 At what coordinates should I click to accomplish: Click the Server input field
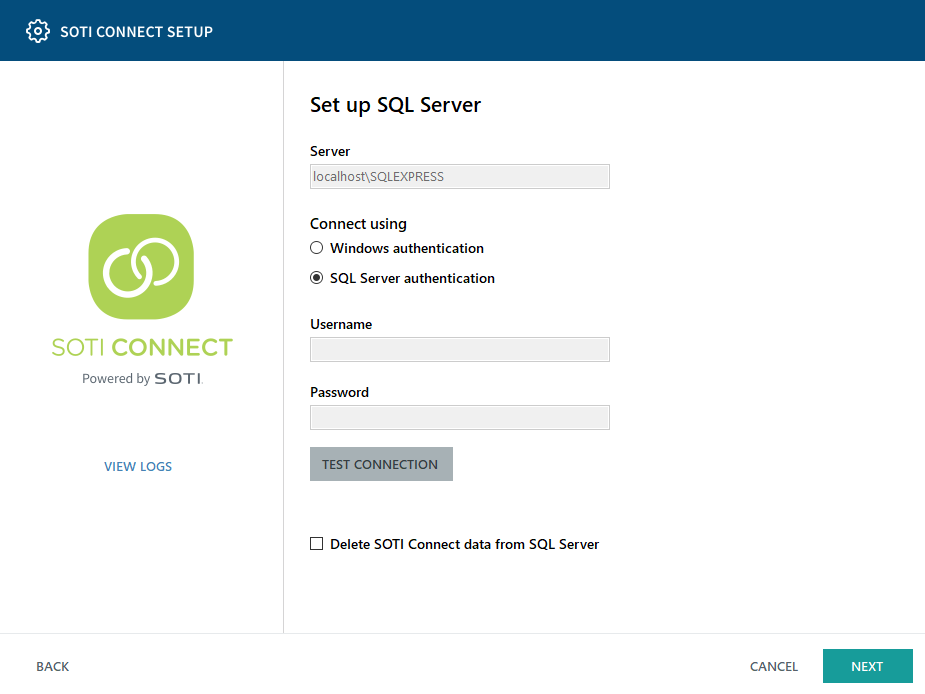coord(460,176)
